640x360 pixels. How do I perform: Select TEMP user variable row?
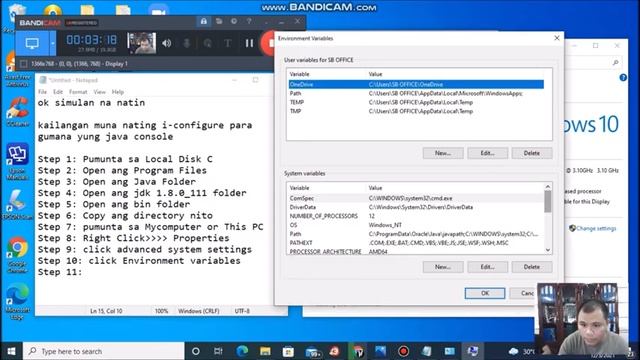(416, 102)
